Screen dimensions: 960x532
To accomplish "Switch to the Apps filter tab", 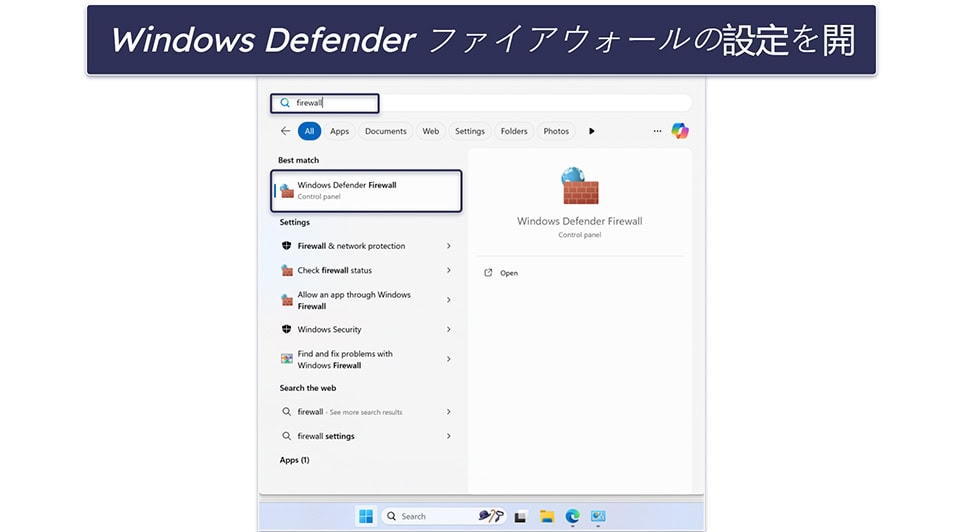I will click(x=339, y=131).
